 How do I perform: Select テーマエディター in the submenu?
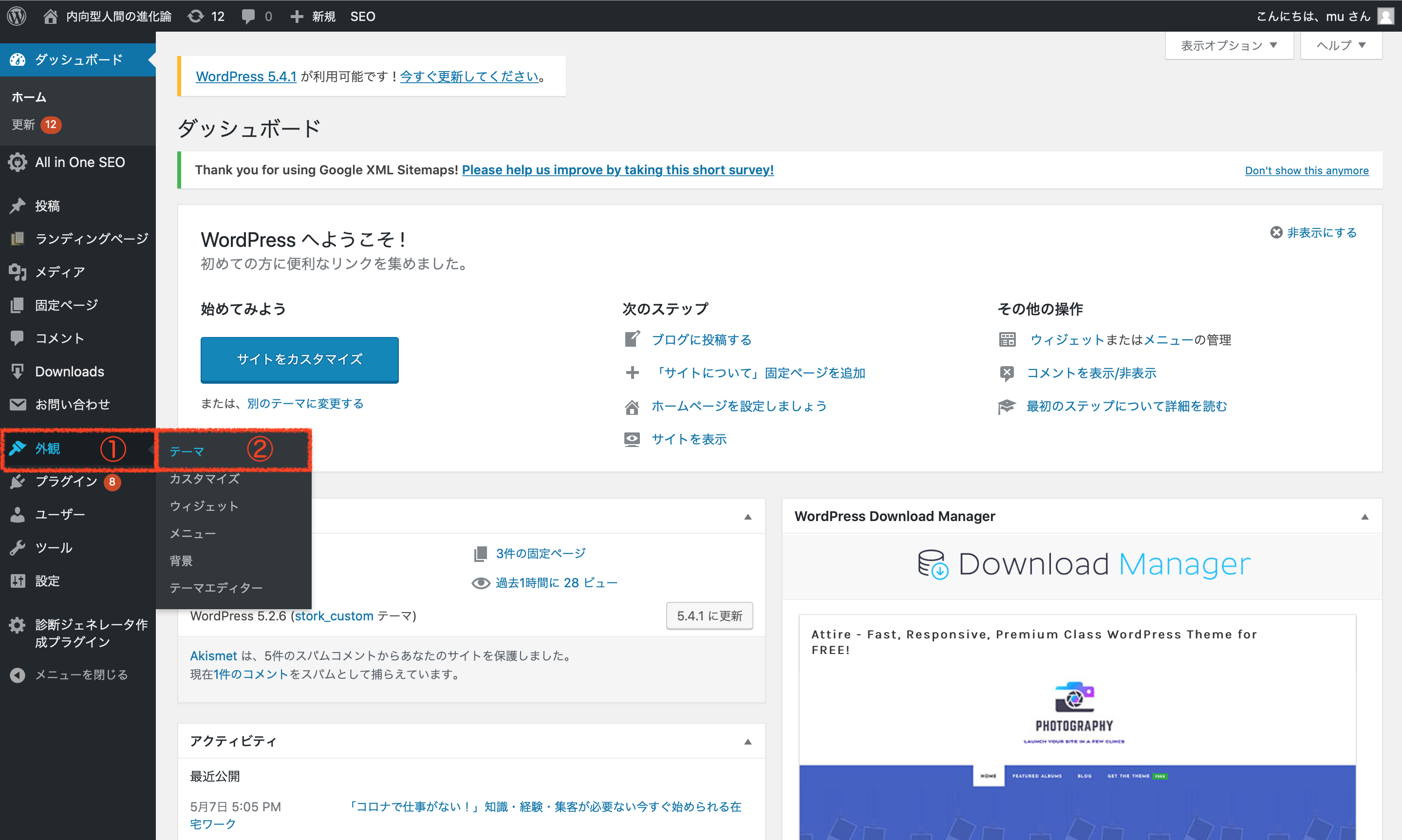click(x=216, y=588)
